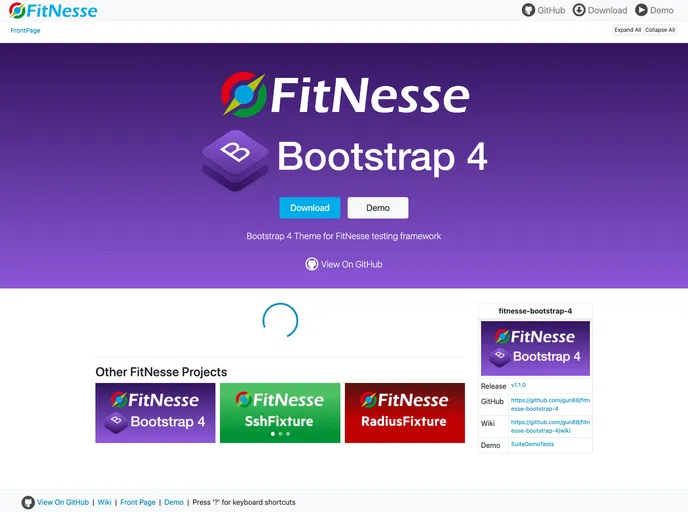The width and height of the screenshot is (688, 512).
Task: Open the FrontPage breadcrumb link
Action: pyautogui.click(x=25, y=30)
